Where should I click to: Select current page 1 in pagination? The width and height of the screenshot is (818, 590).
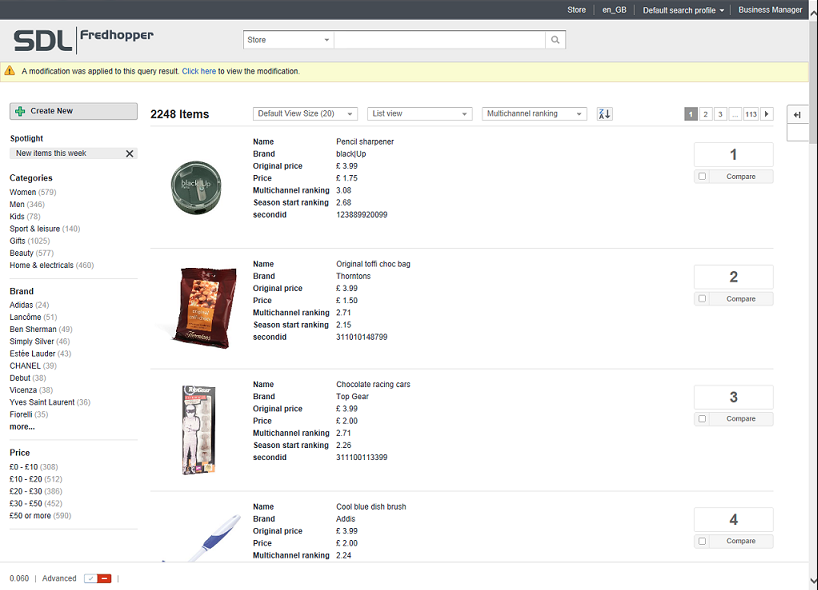691,114
